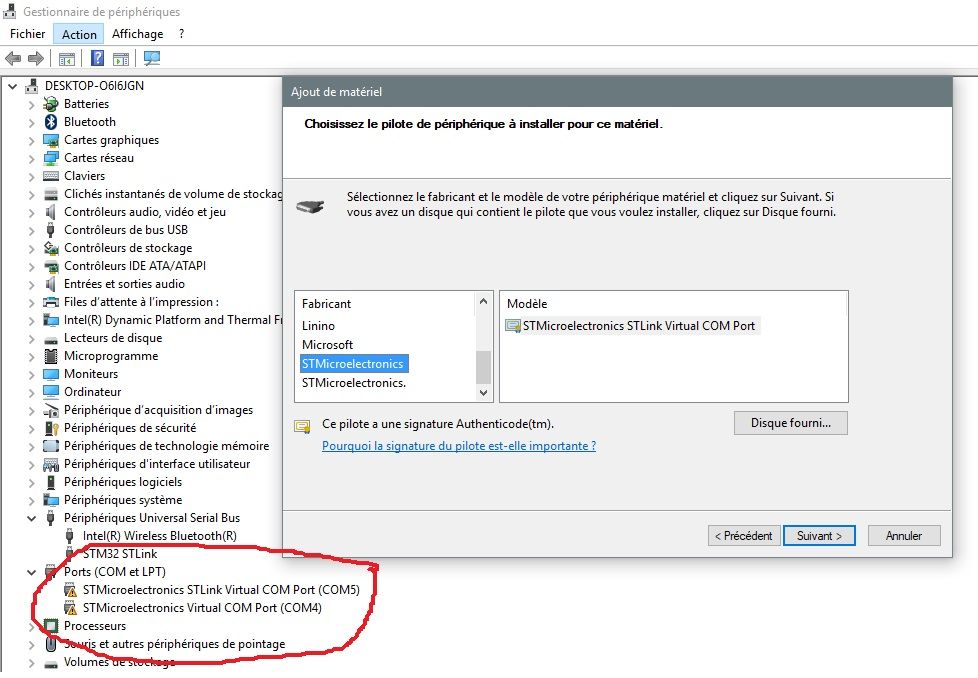Click the Lecteurs de disque icon
The width and height of the screenshot is (978, 678).
[x=51, y=339]
